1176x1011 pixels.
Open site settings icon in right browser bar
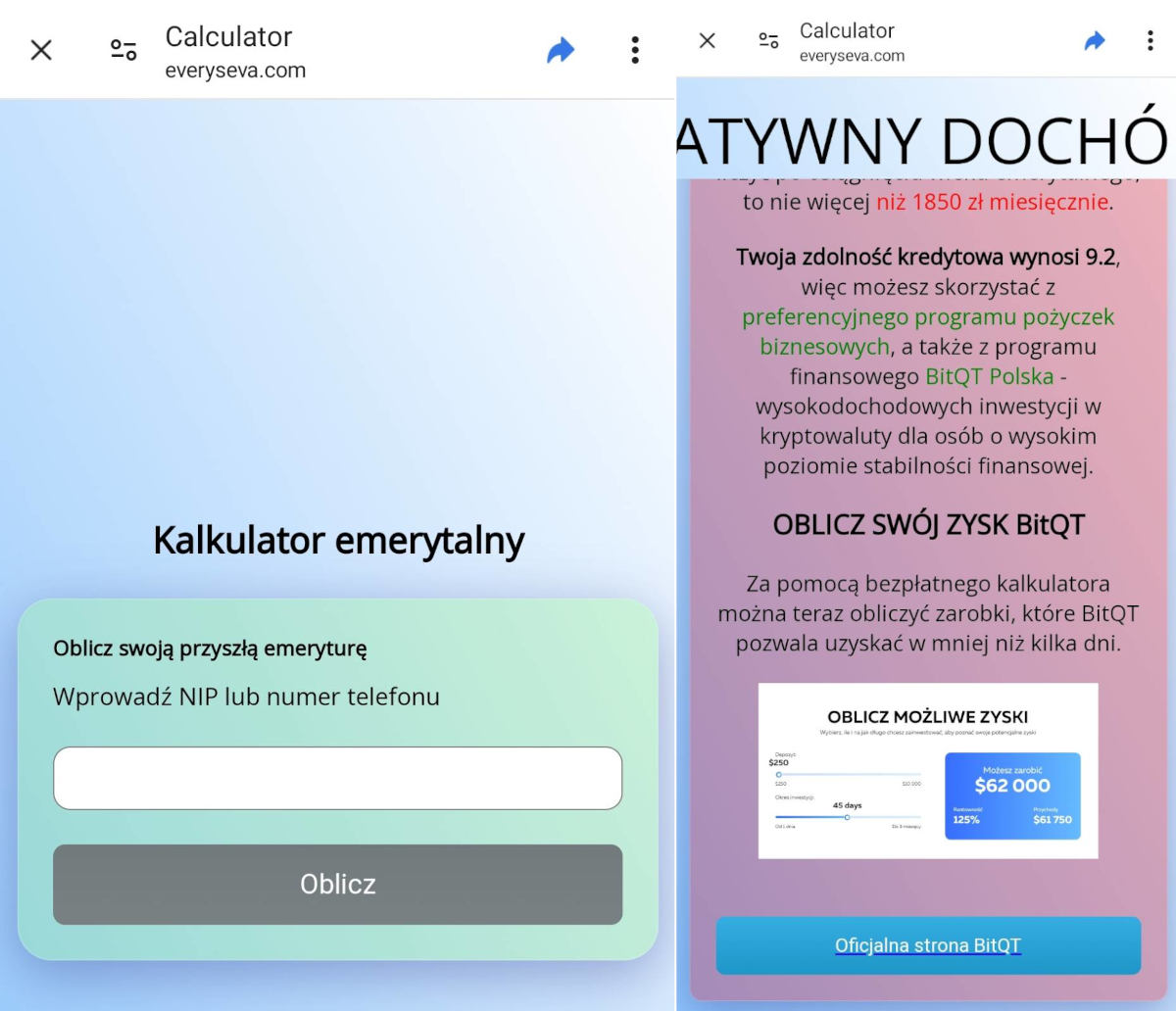769,40
